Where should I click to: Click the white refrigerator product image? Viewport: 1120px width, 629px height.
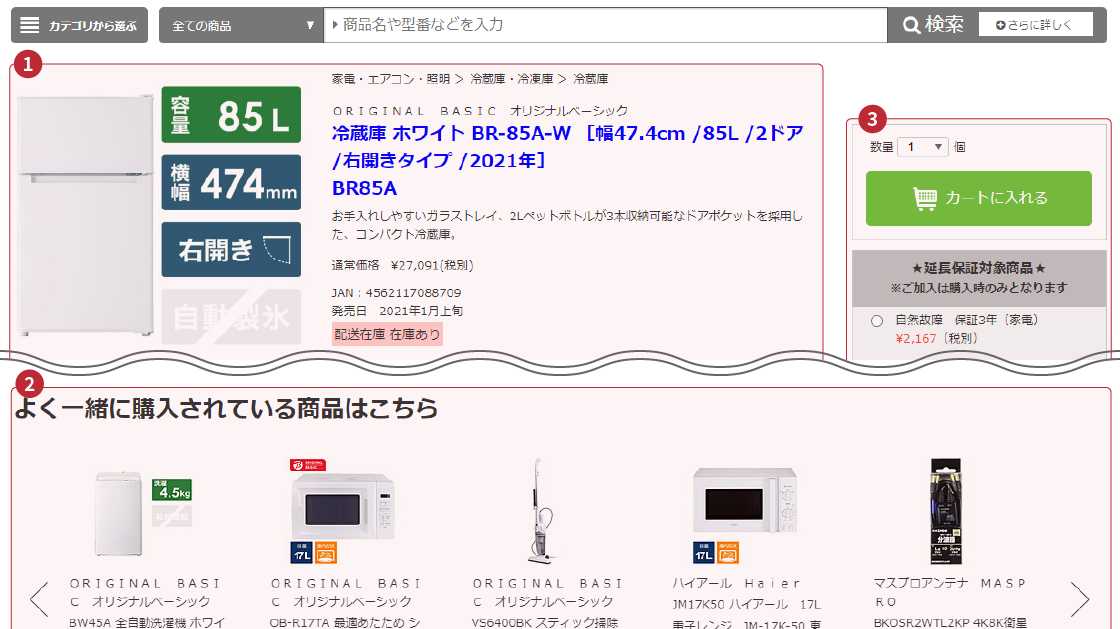[86, 216]
